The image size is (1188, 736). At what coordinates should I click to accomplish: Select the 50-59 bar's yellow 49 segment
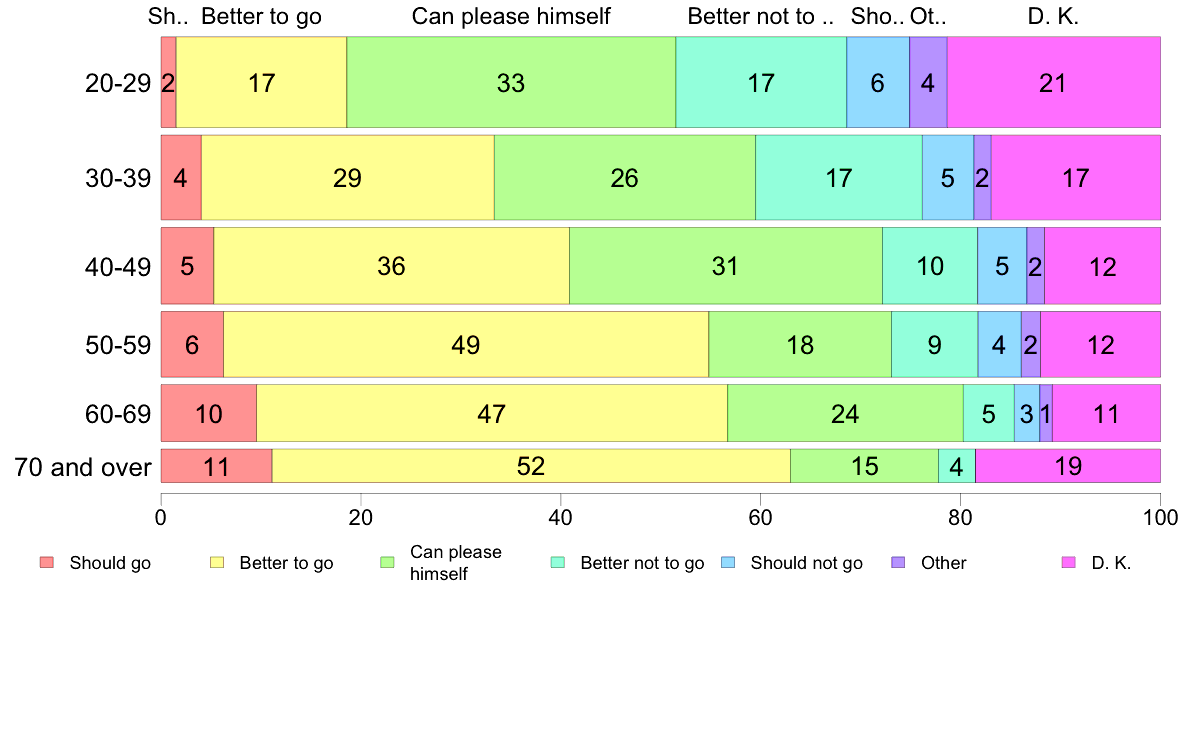coord(466,345)
